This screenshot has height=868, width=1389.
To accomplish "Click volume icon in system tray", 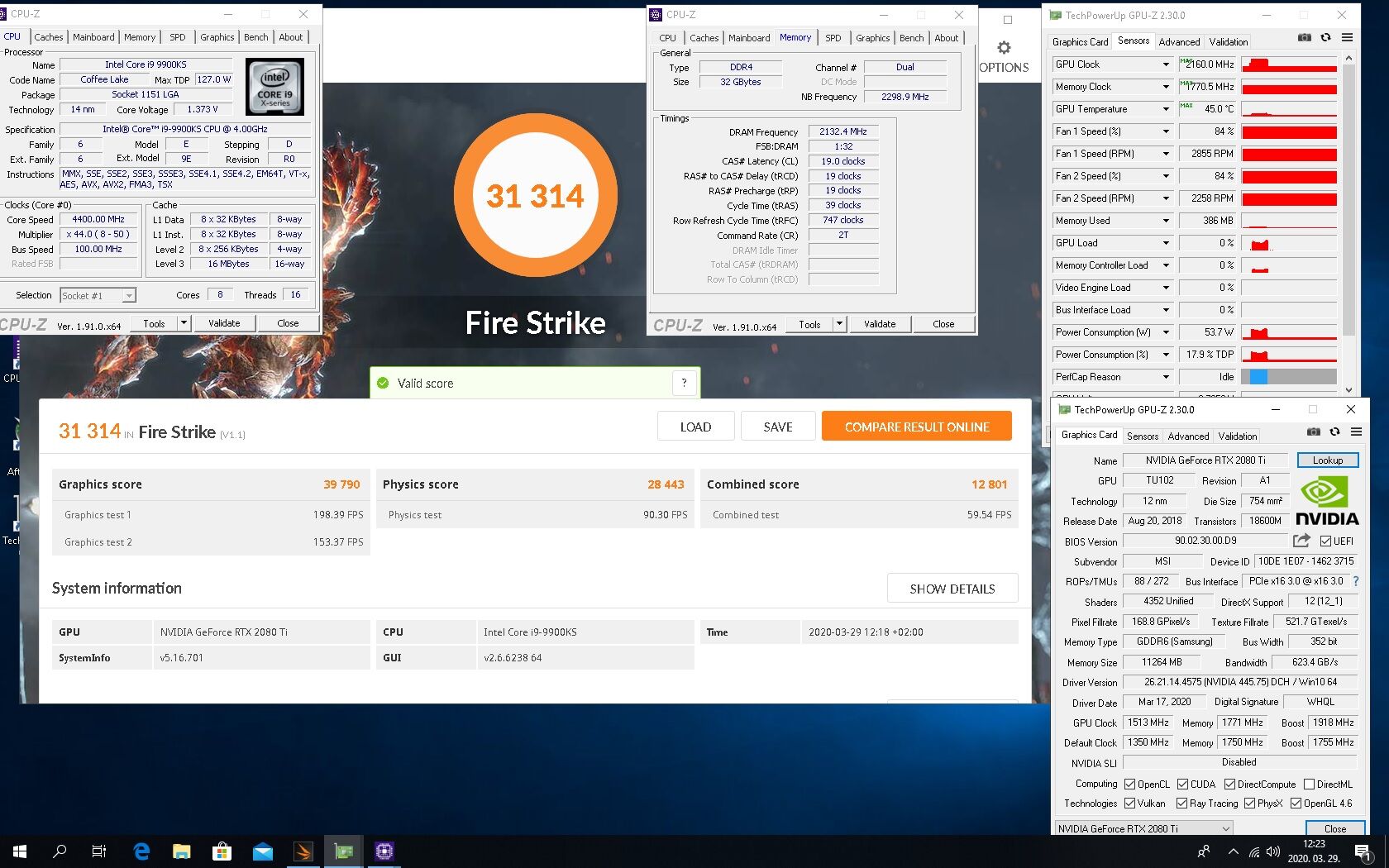I will click(1273, 851).
